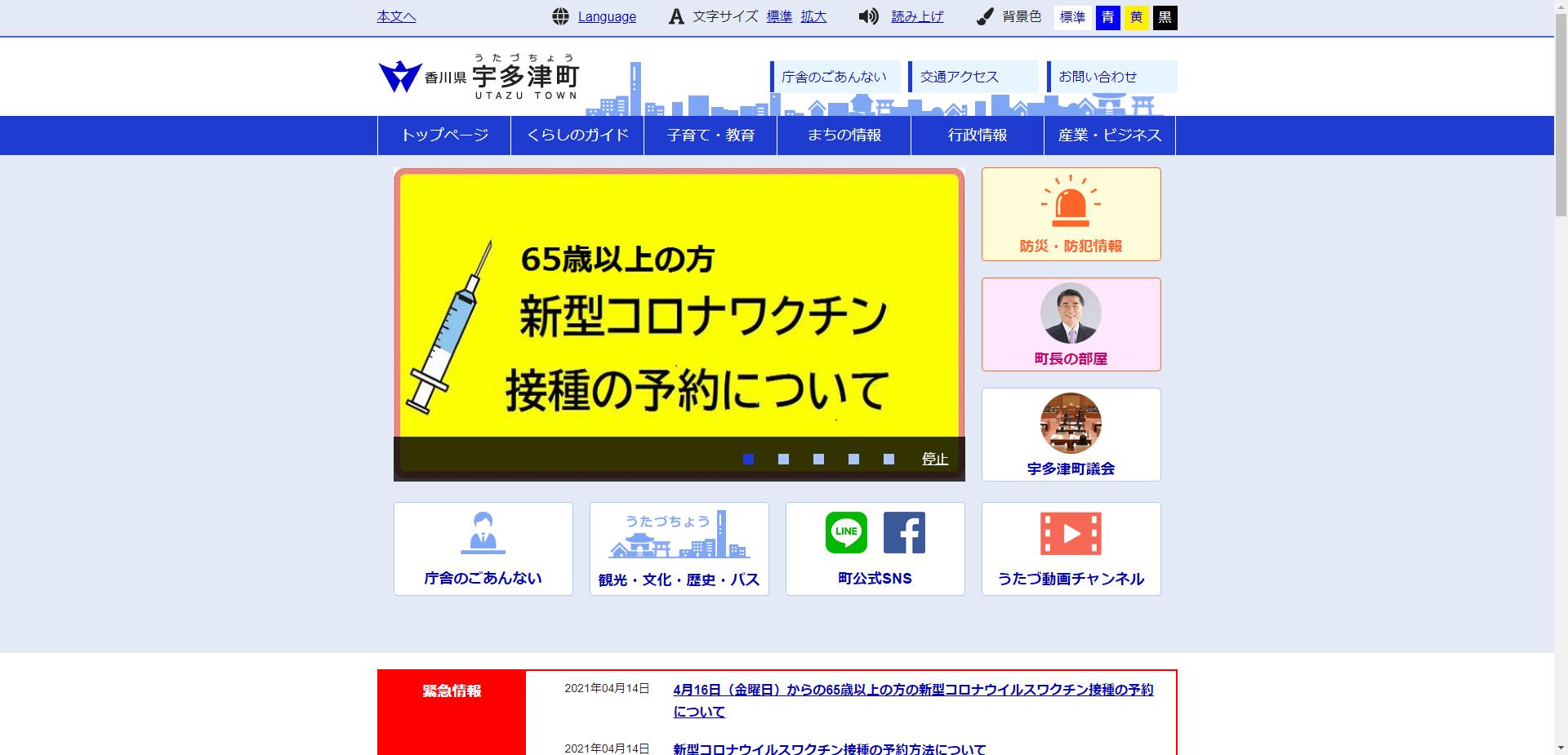Open 庁舎のごあんない office guide icon
1568x755 pixels.
(x=483, y=548)
